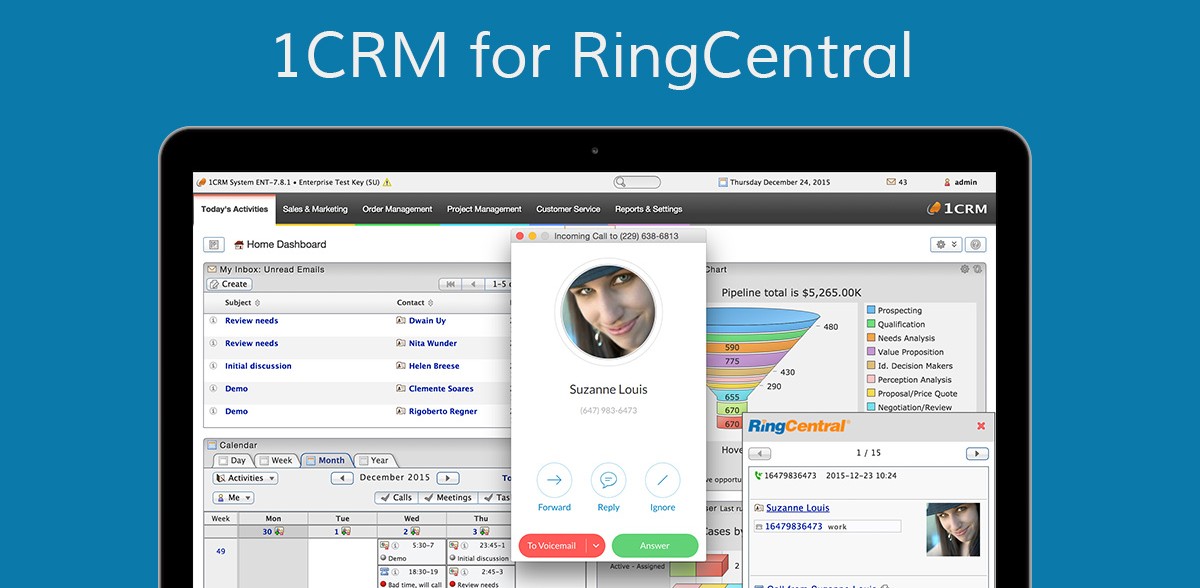
Task: Open the dashboard settings gear dropdown
Action: point(945,244)
